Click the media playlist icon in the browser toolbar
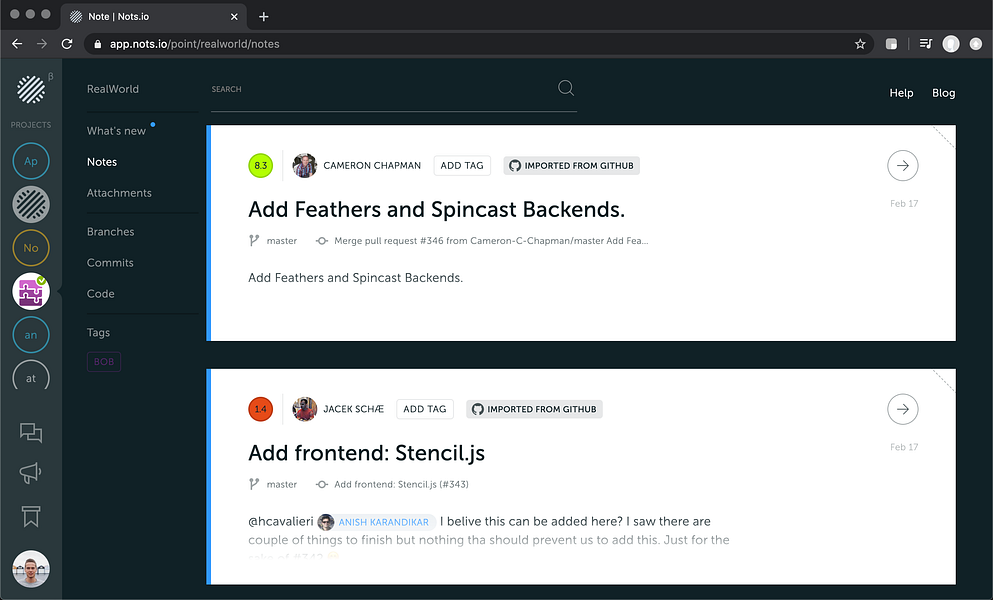This screenshot has width=993, height=600. coord(926,44)
